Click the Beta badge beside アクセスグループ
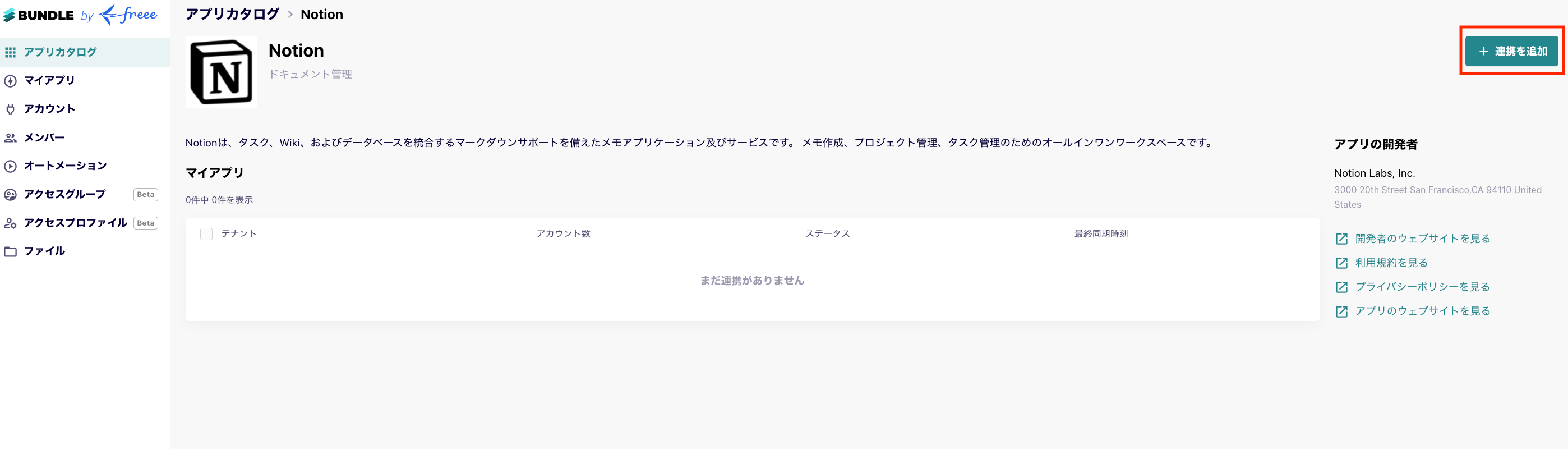The width and height of the screenshot is (1568, 449). click(x=145, y=195)
